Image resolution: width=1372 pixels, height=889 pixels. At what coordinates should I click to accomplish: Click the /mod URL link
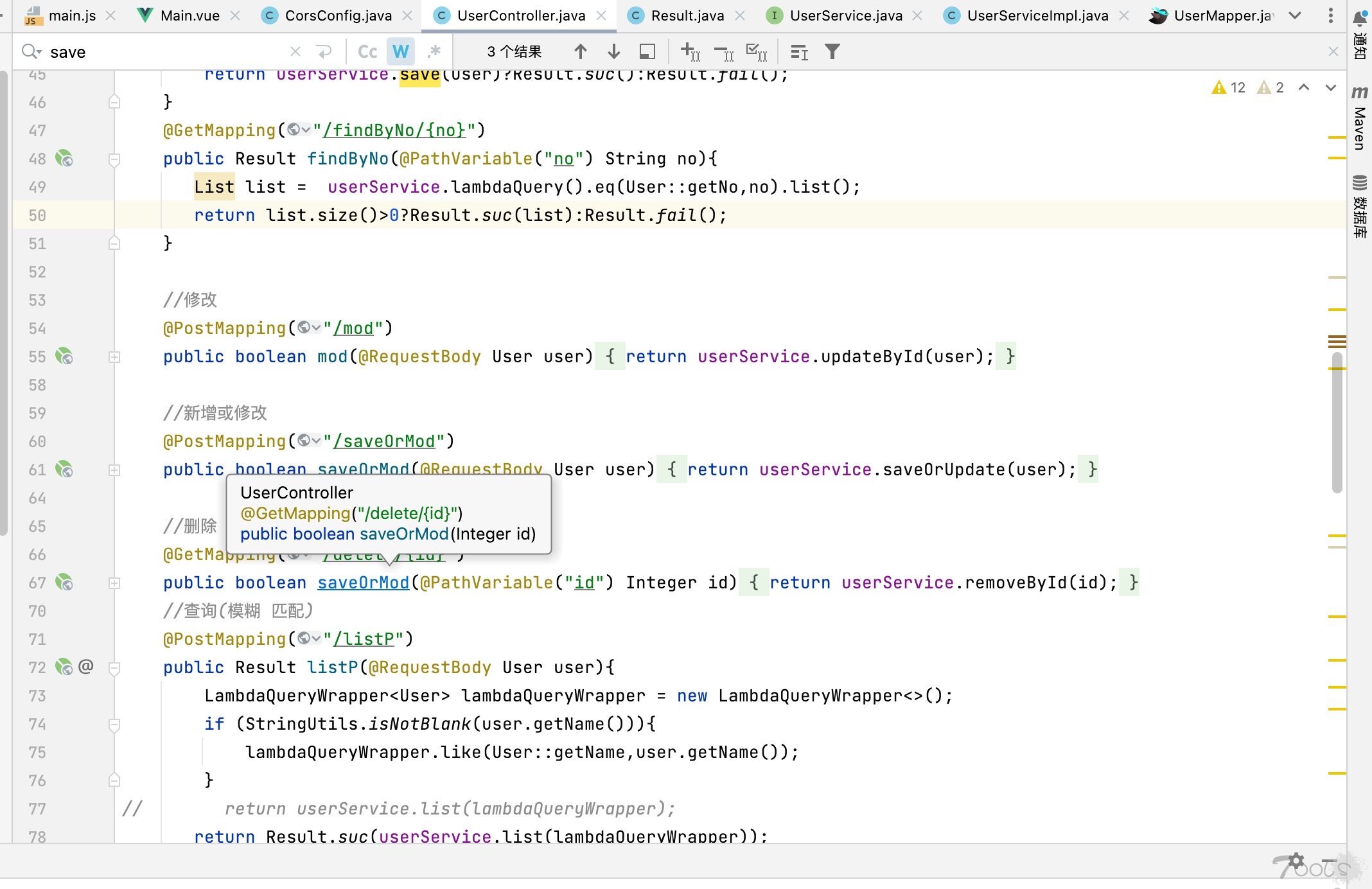pyautogui.click(x=353, y=328)
